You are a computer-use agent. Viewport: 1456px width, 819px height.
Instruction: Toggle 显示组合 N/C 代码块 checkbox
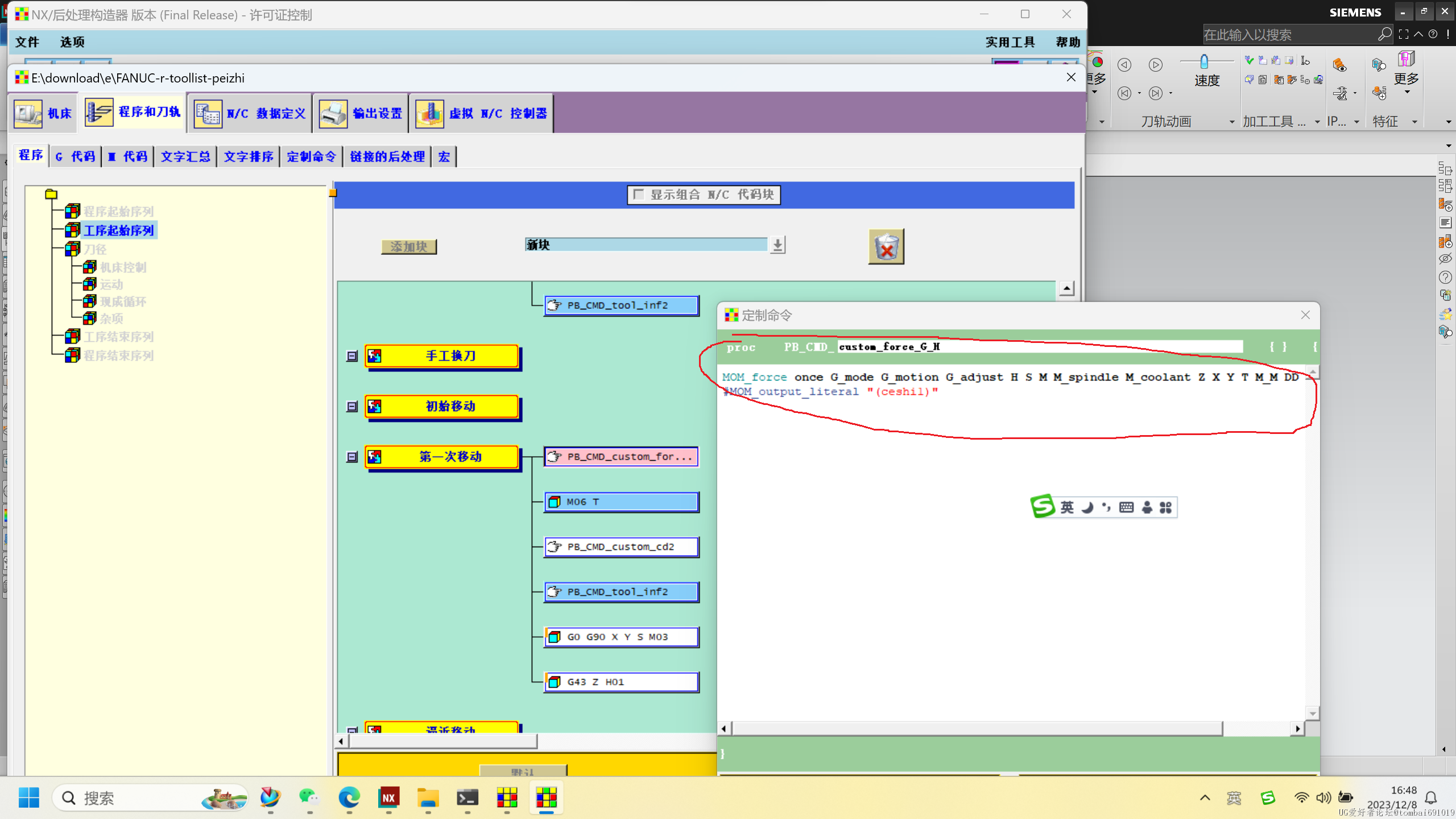[639, 195]
